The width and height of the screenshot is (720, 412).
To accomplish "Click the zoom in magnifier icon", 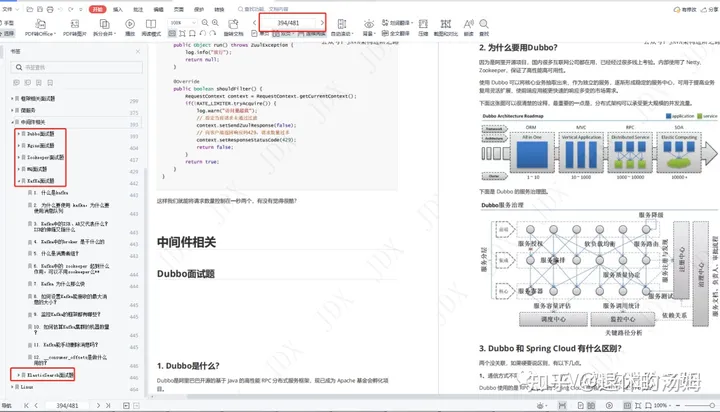I will point(215,23).
